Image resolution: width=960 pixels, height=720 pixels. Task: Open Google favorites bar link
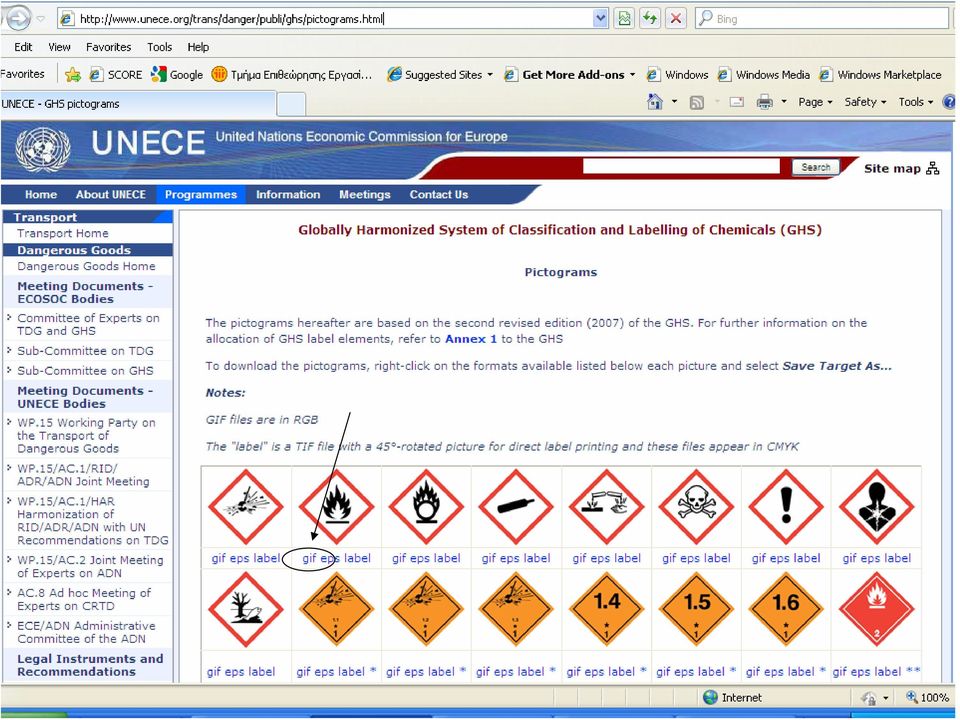178,75
